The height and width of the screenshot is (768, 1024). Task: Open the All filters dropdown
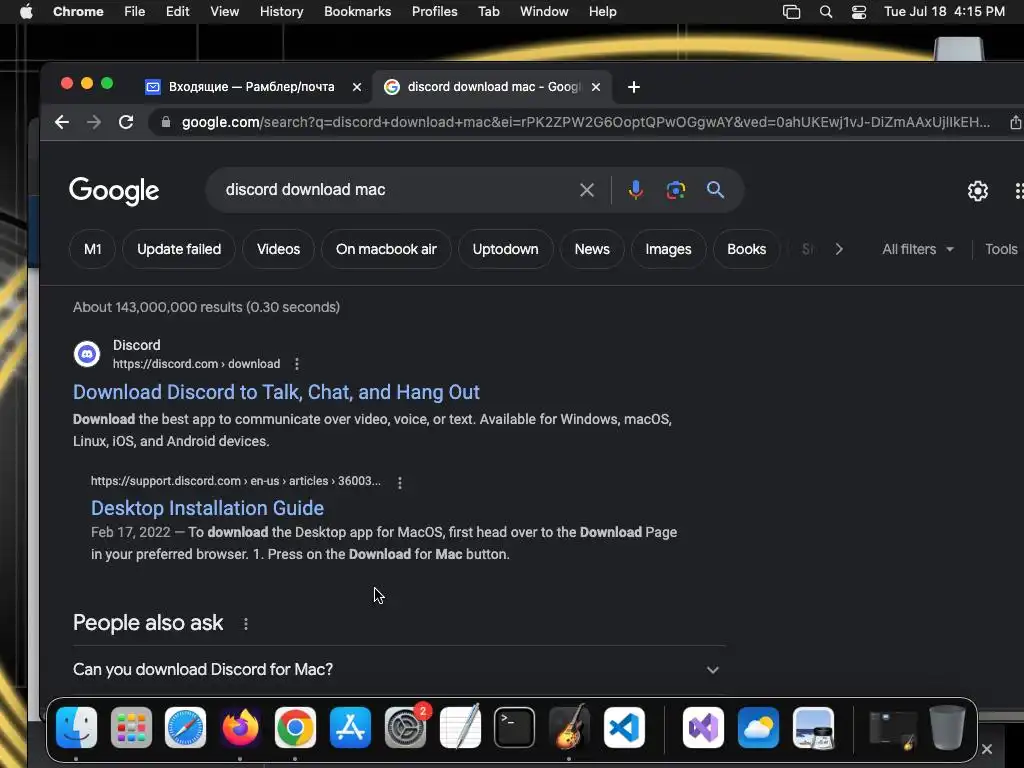click(918, 249)
